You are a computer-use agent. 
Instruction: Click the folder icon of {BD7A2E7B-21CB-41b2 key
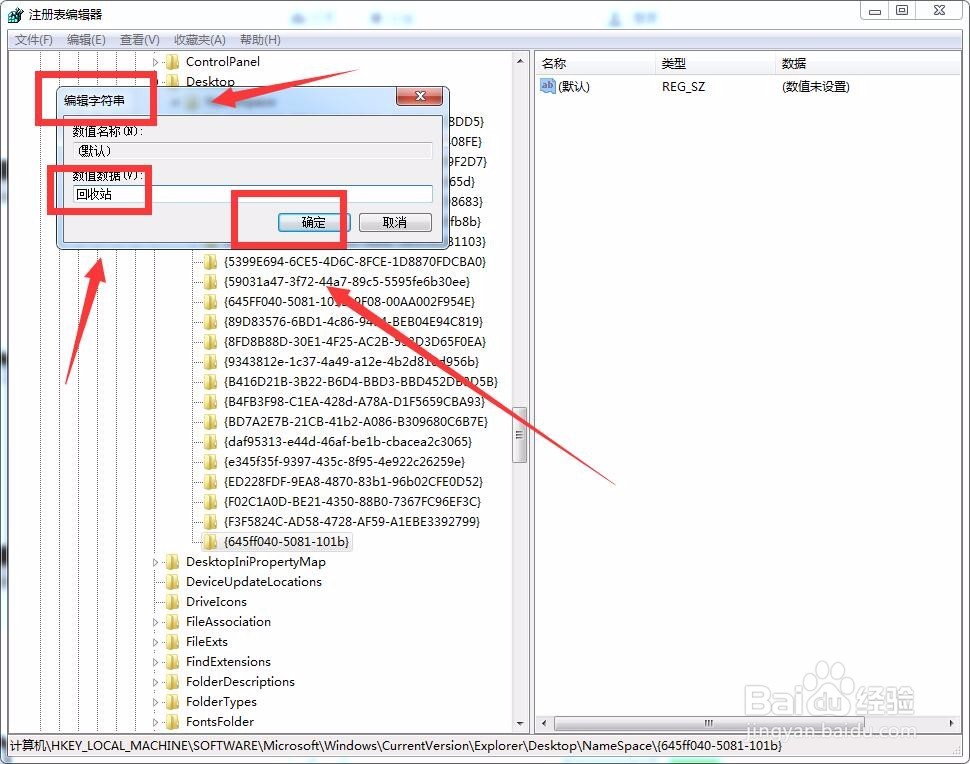211,422
